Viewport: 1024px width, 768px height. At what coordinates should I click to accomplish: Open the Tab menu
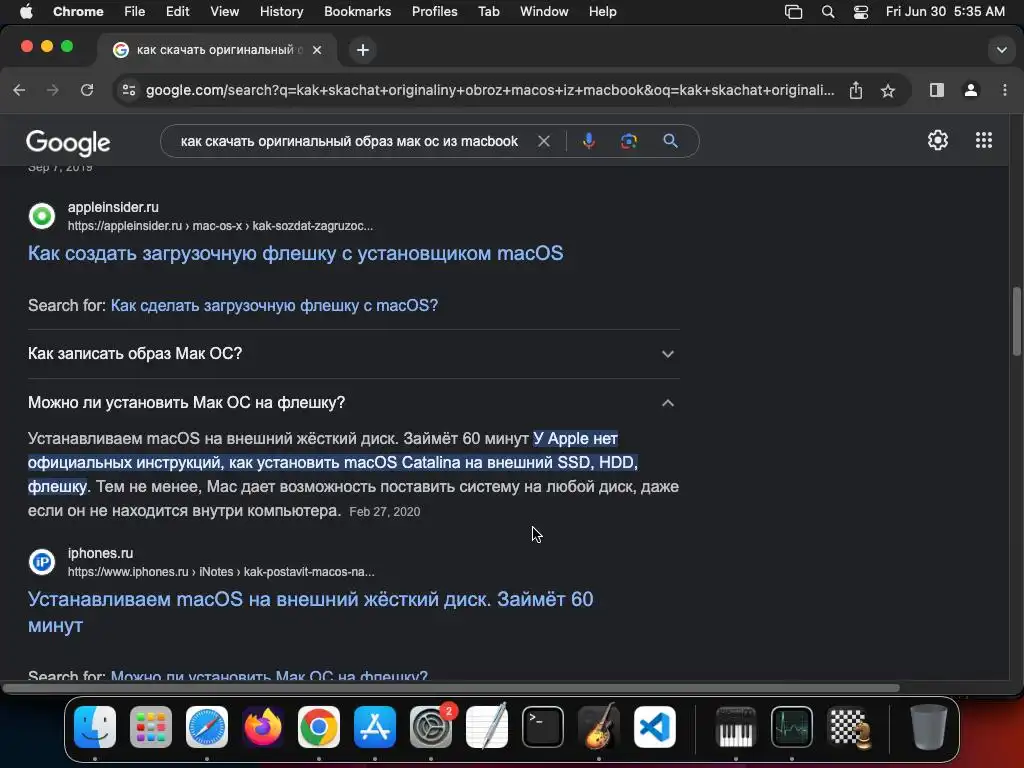488,11
